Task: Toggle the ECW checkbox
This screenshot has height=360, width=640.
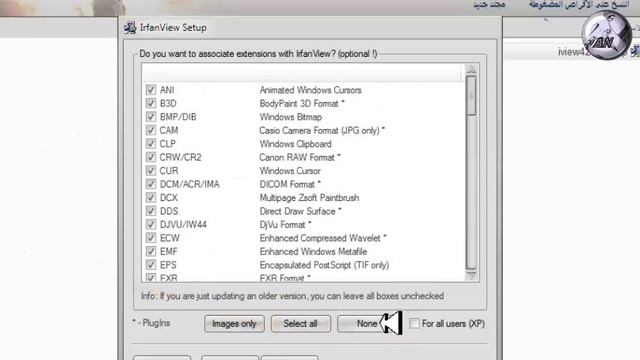Action: click(151, 238)
